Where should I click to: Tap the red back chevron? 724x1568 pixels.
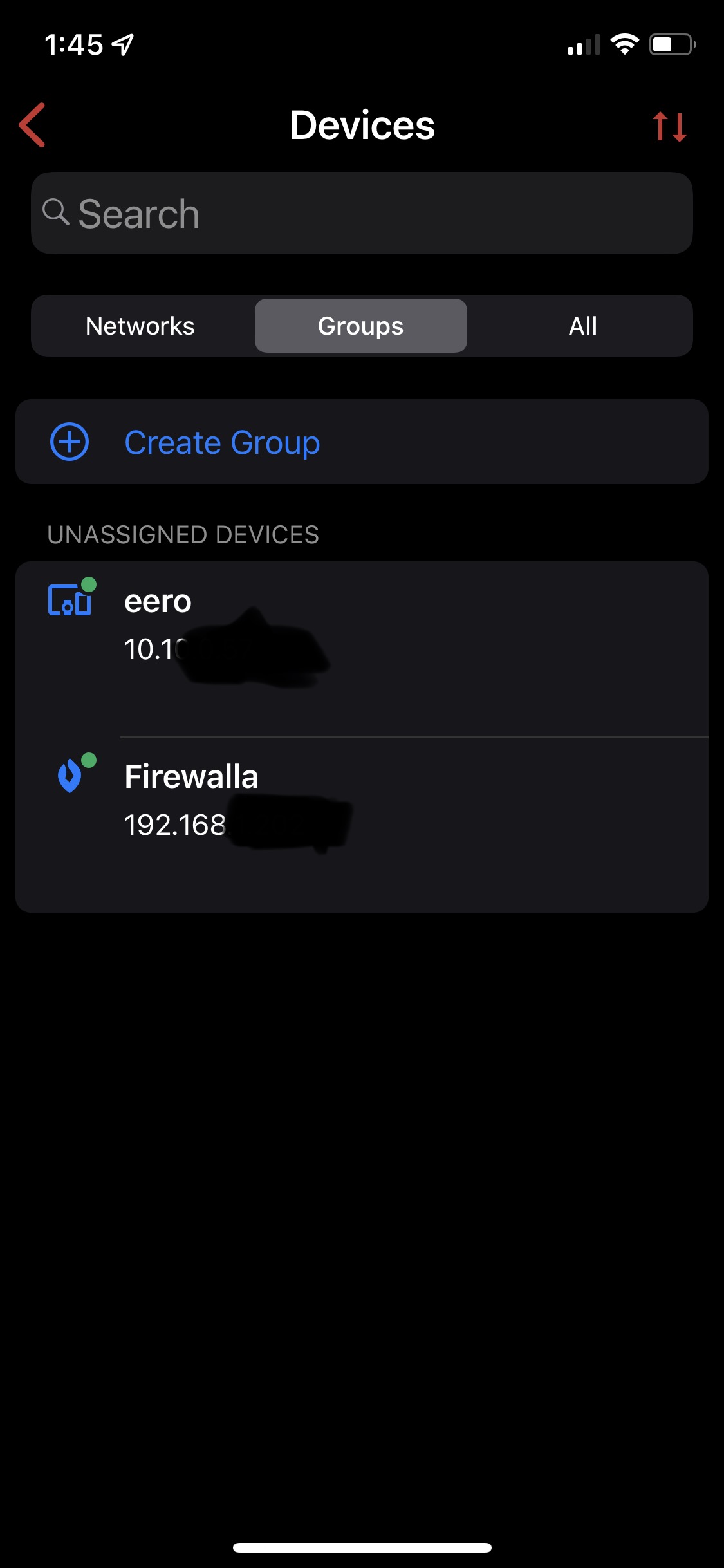click(32, 125)
